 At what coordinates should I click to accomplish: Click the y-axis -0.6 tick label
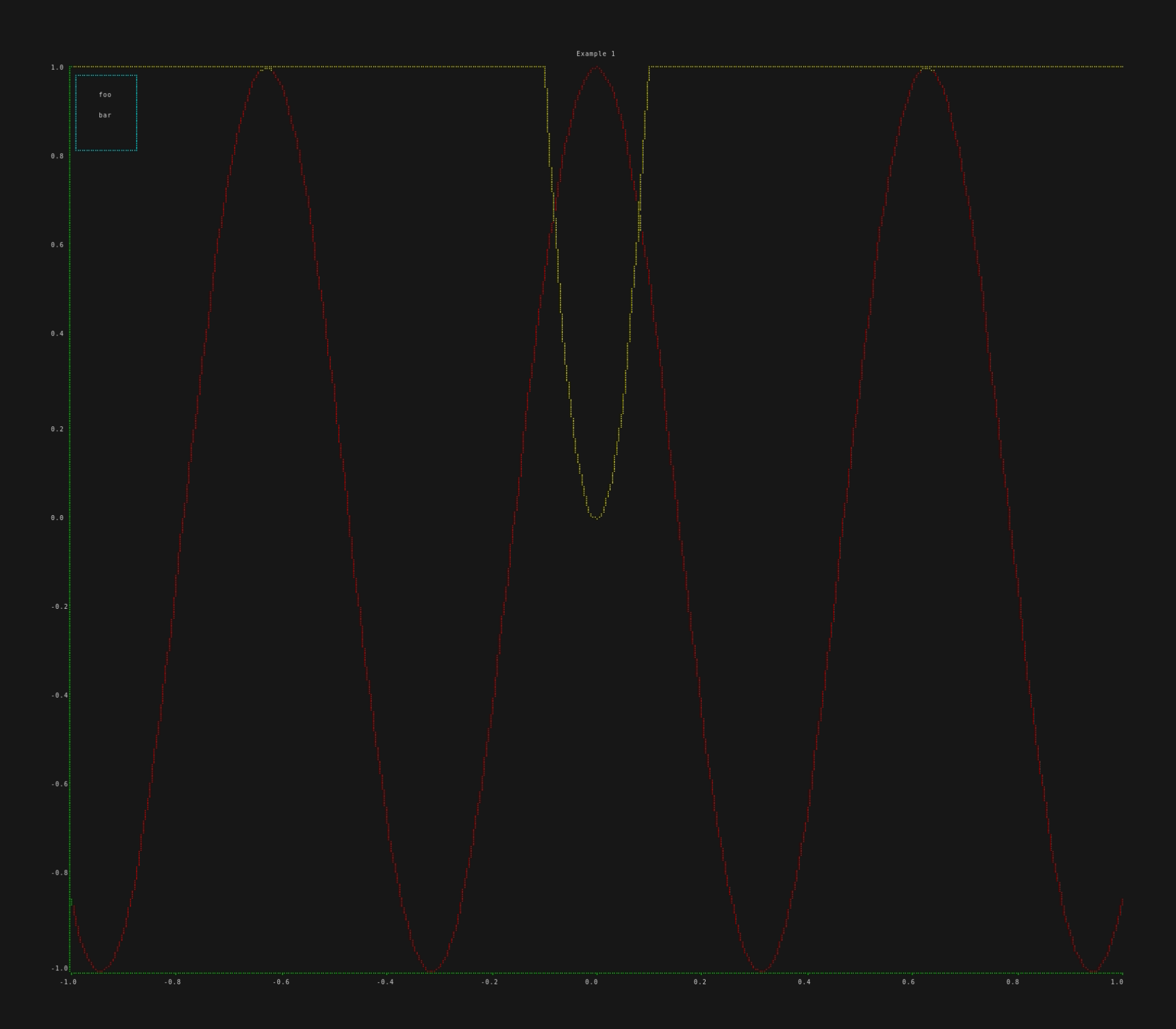click(x=59, y=784)
